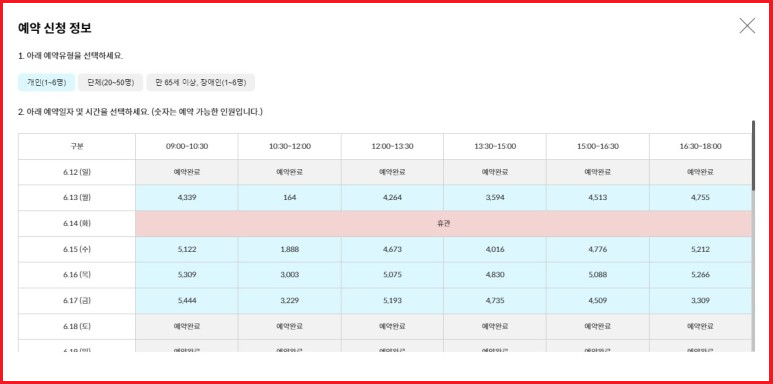773x384 pixels.
Task: Click the 6.12 (일) date cell
Action: pyautogui.click(x=77, y=172)
